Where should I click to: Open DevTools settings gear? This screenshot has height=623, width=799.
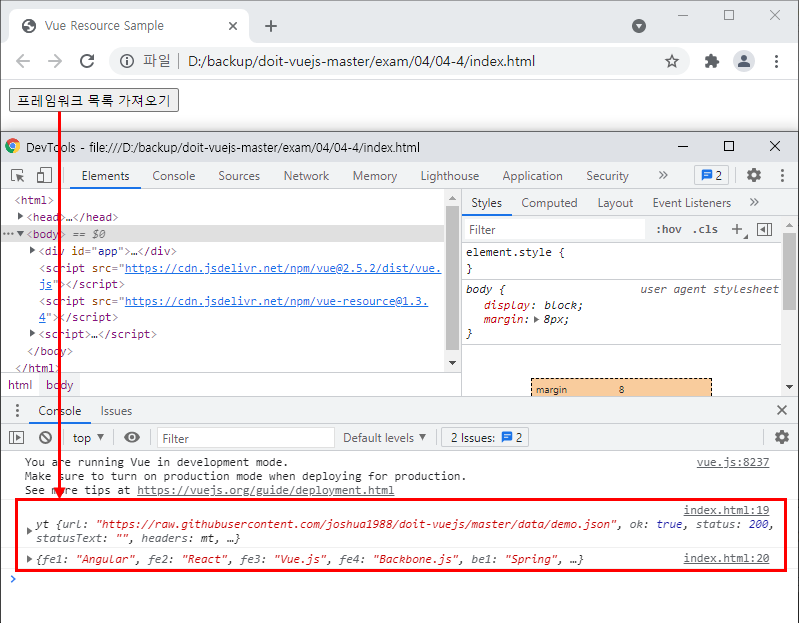coord(754,175)
